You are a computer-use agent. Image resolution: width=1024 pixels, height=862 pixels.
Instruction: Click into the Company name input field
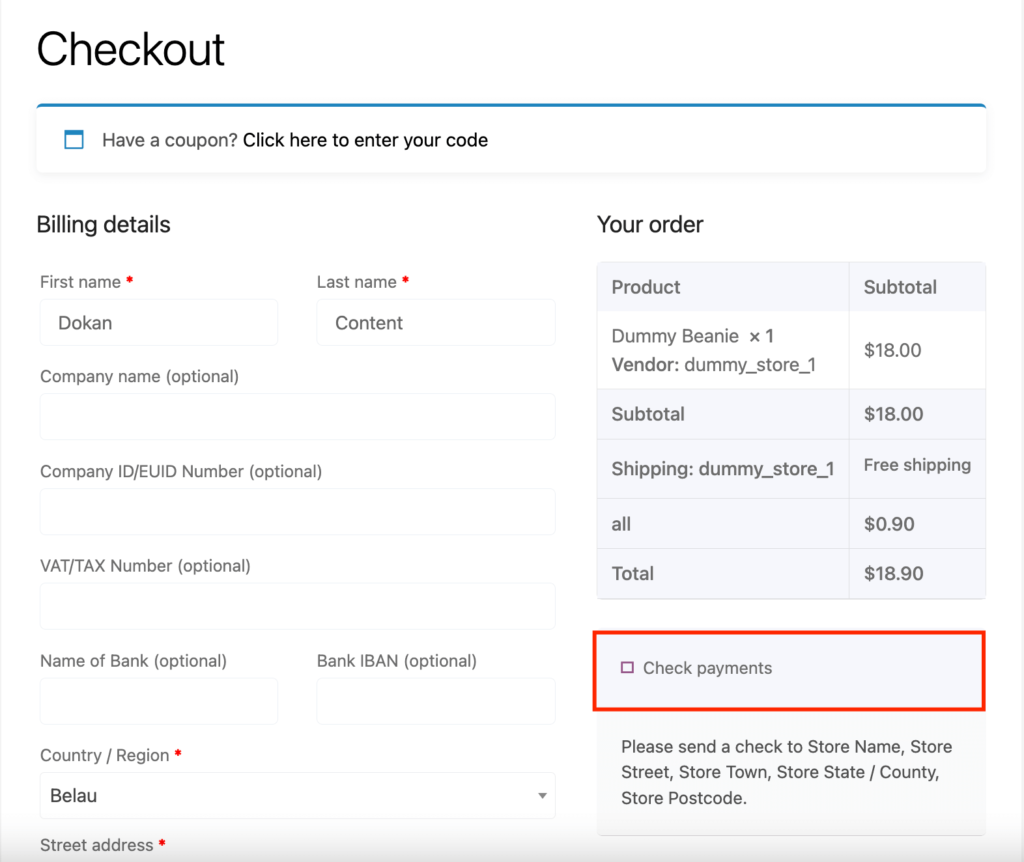click(x=298, y=417)
